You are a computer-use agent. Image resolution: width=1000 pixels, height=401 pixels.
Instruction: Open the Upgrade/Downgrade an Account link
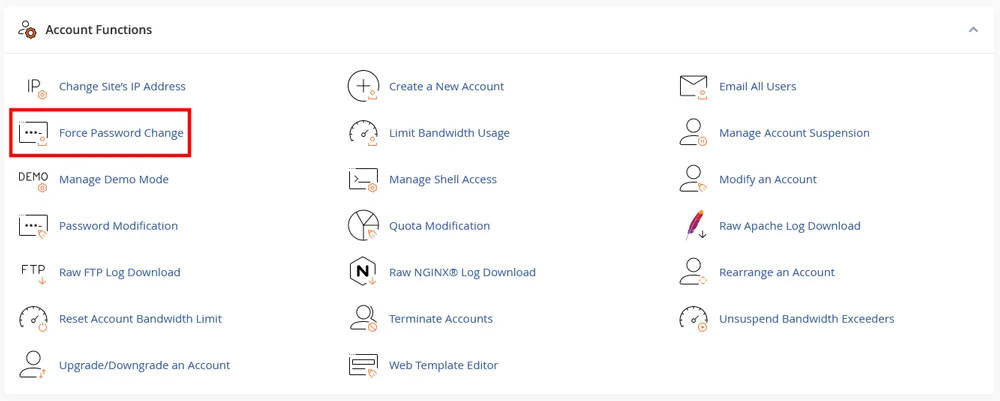144,365
